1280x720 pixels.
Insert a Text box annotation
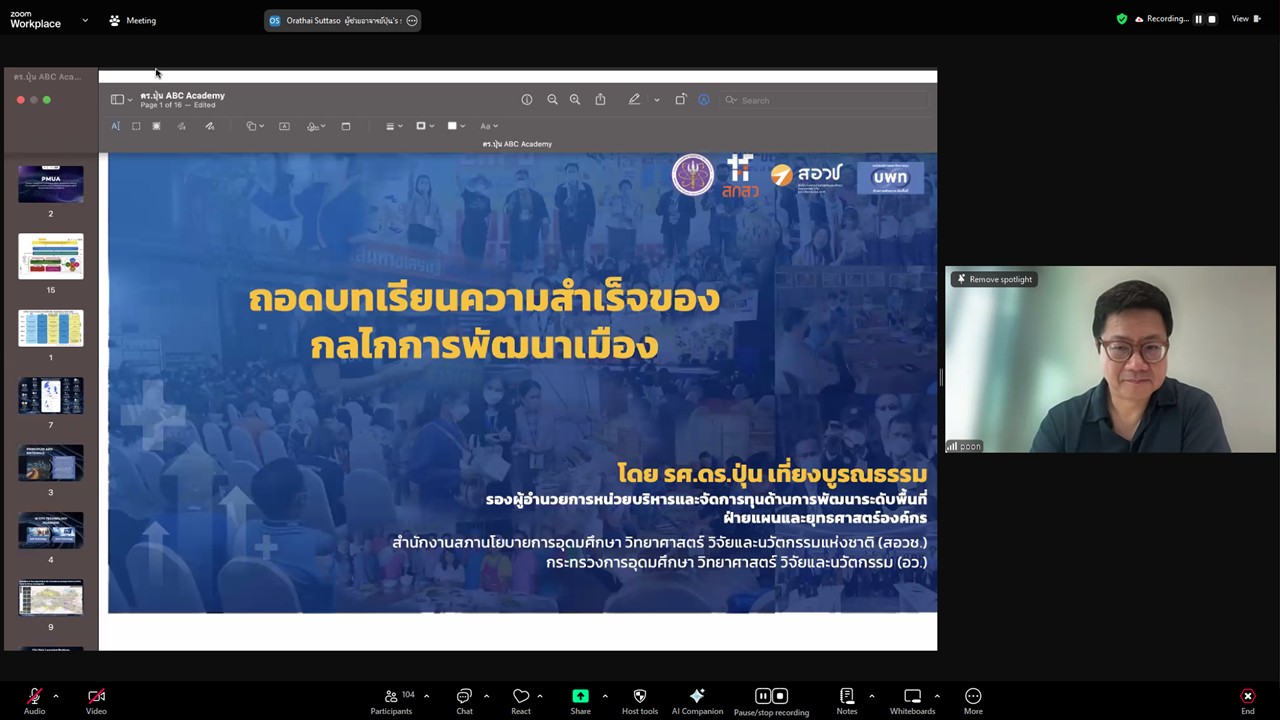tap(284, 126)
